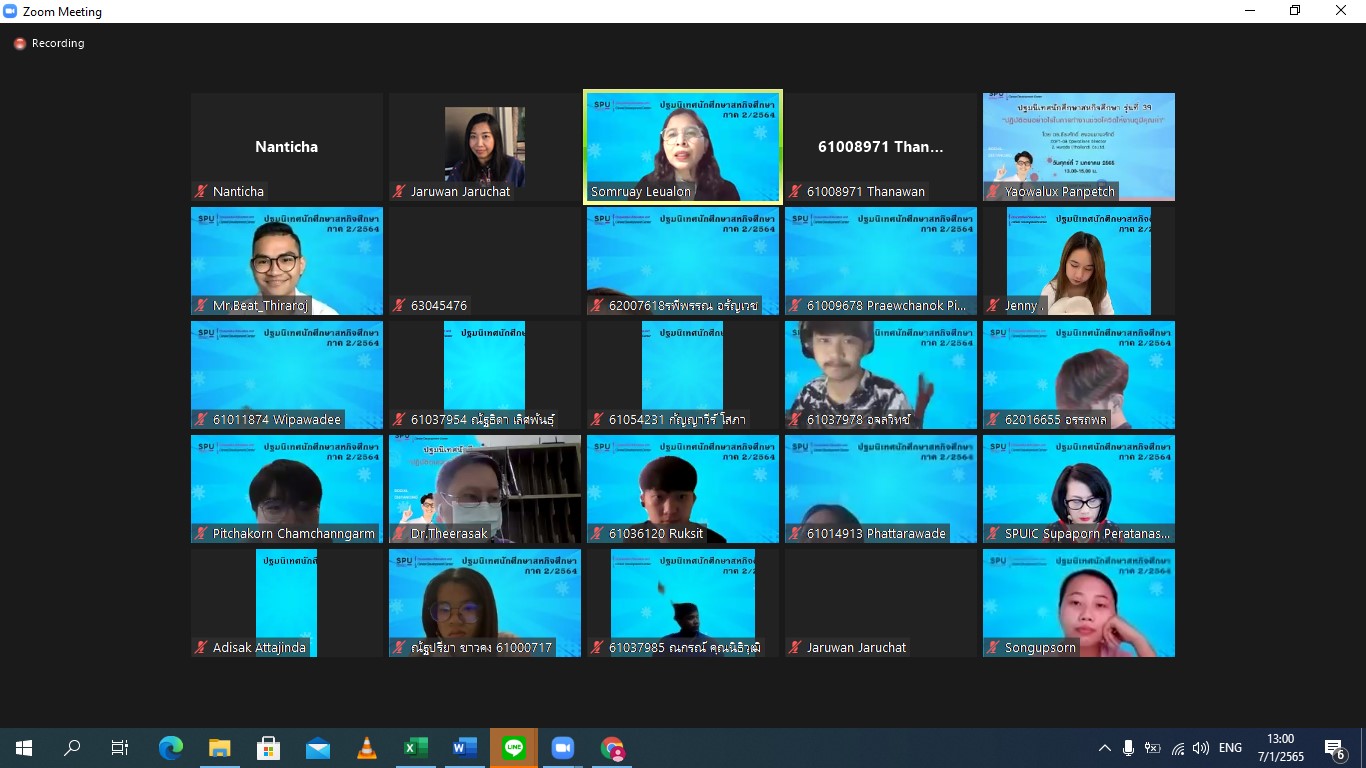Click the Zoom icon in taskbar
This screenshot has height=768, width=1366.
563,748
